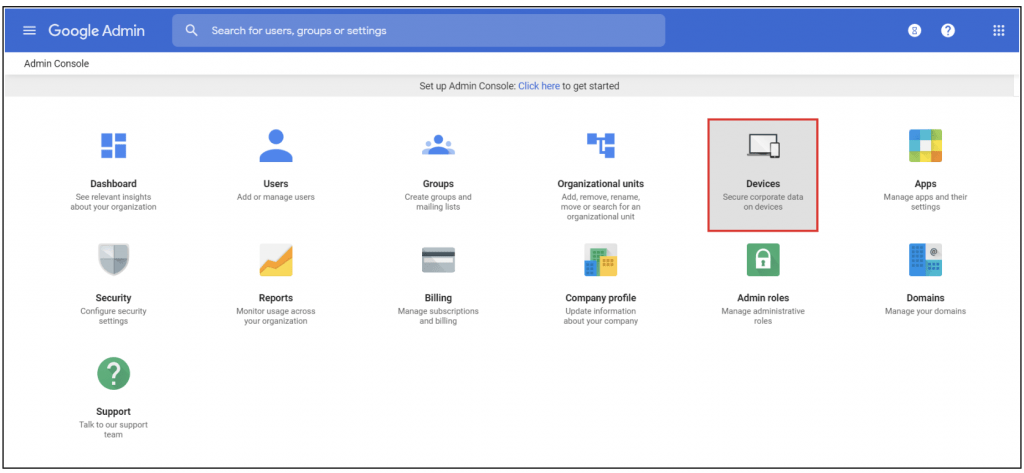Open the Reports label
1024x473 pixels.
[276, 298]
